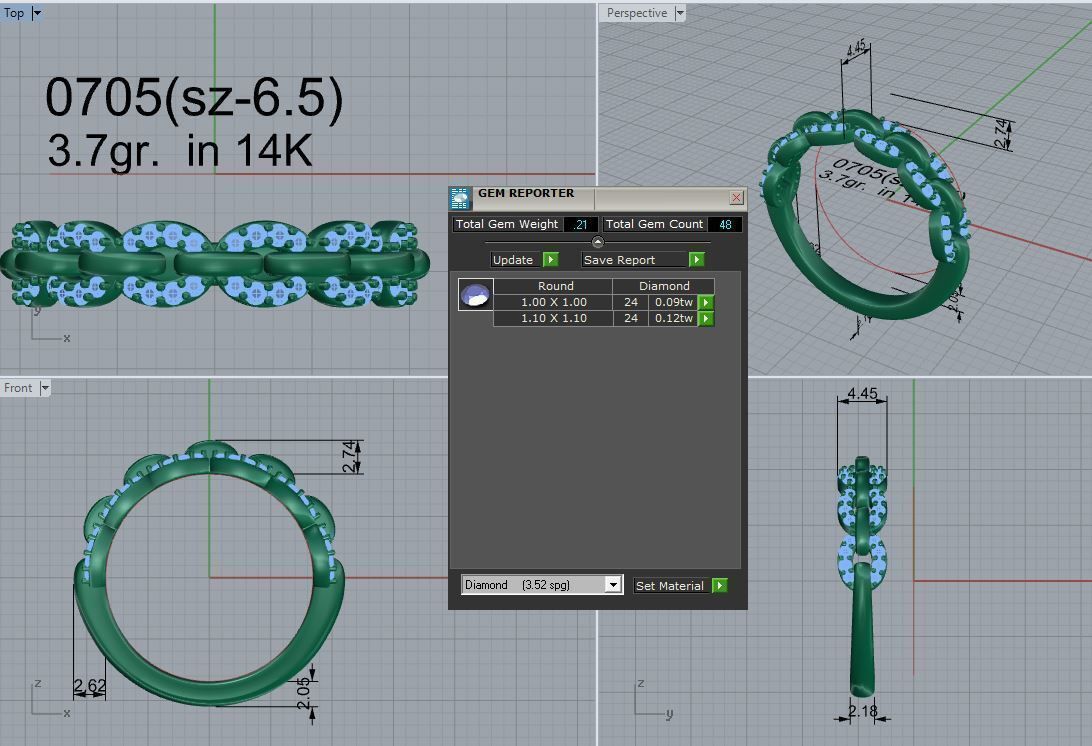Image resolution: width=1092 pixels, height=746 pixels.
Task: Click the Total Gem Count label
Action: pos(655,224)
